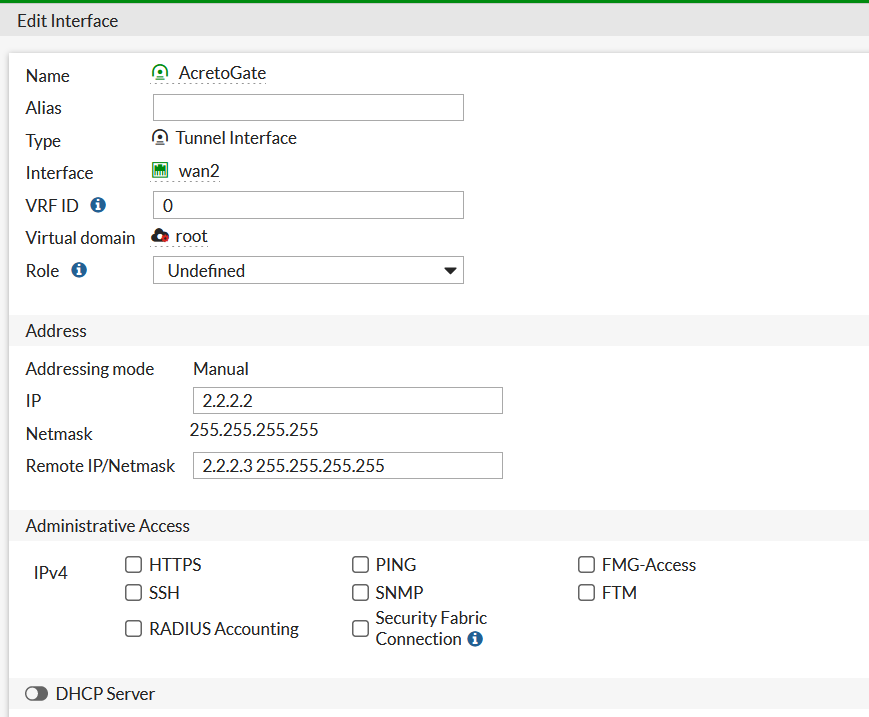Click the Address section header
The width and height of the screenshot is (869, 717).
click(56, 331)
